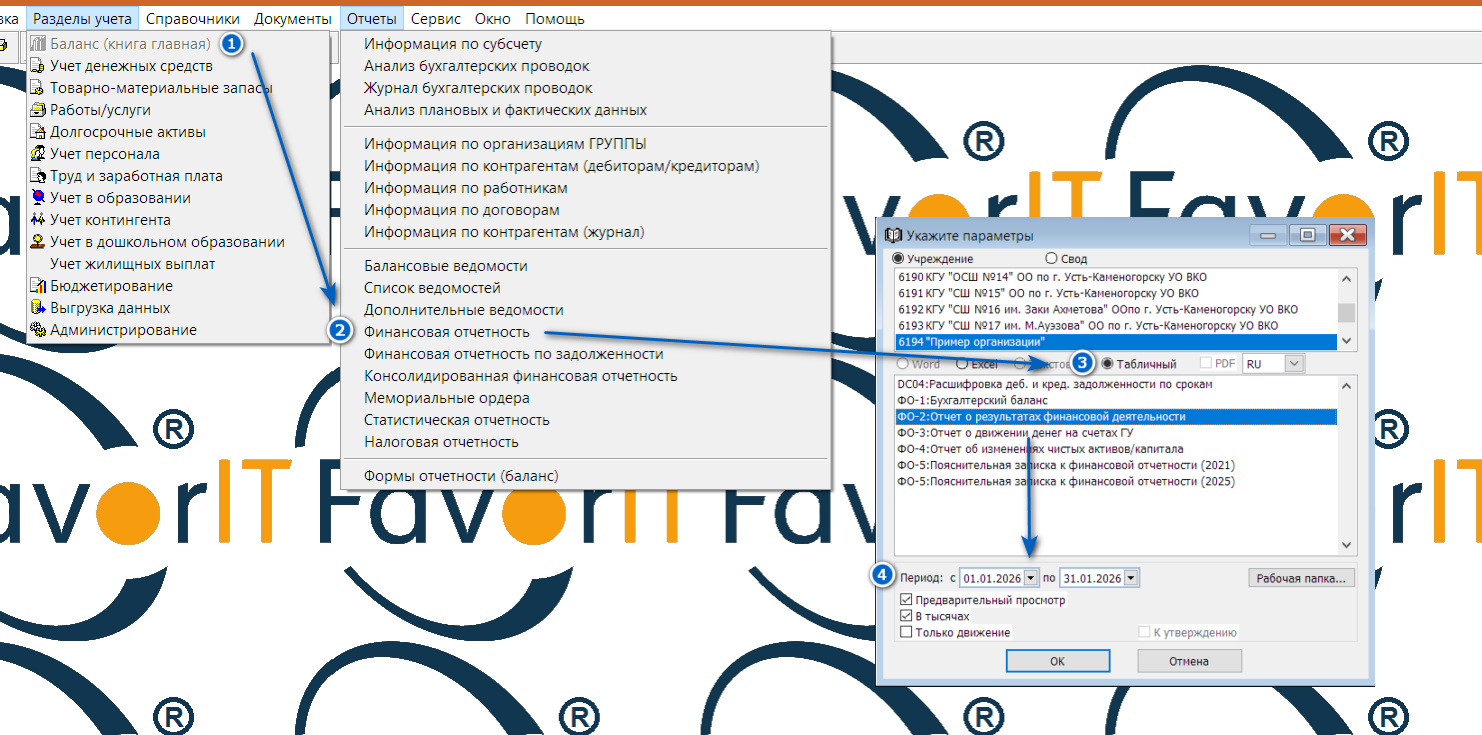Click the Учет денежных средств menu icon
The image size is (1482, 735).
pyautogui.click(x=38, y=66)
